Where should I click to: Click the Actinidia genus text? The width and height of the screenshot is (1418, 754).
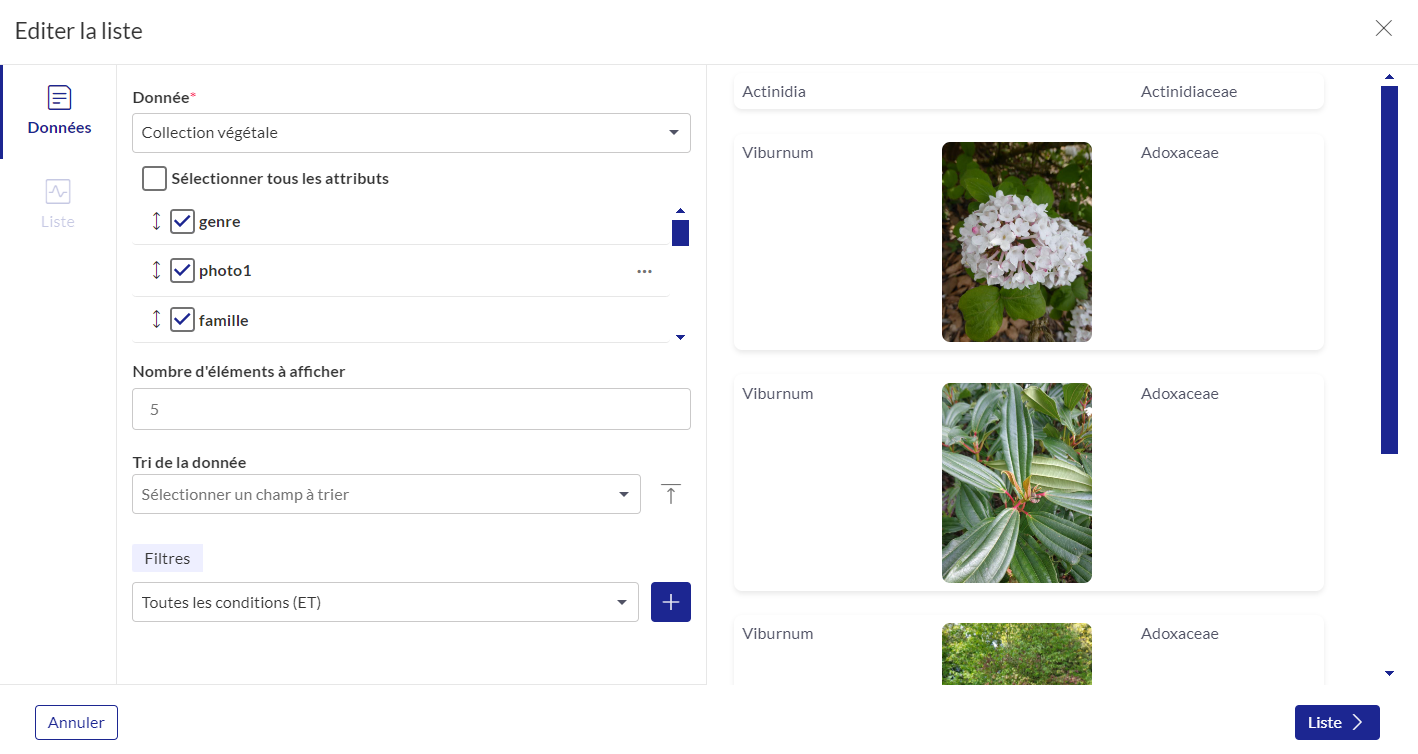(774, 92)
